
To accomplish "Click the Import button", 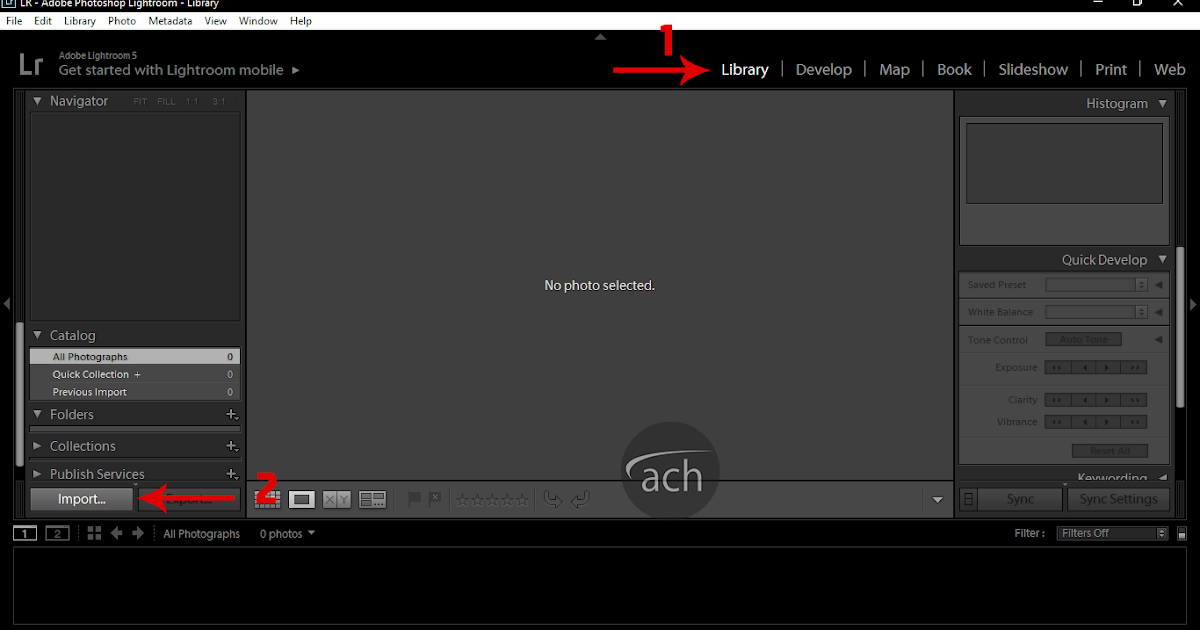I will pos(82,499).
